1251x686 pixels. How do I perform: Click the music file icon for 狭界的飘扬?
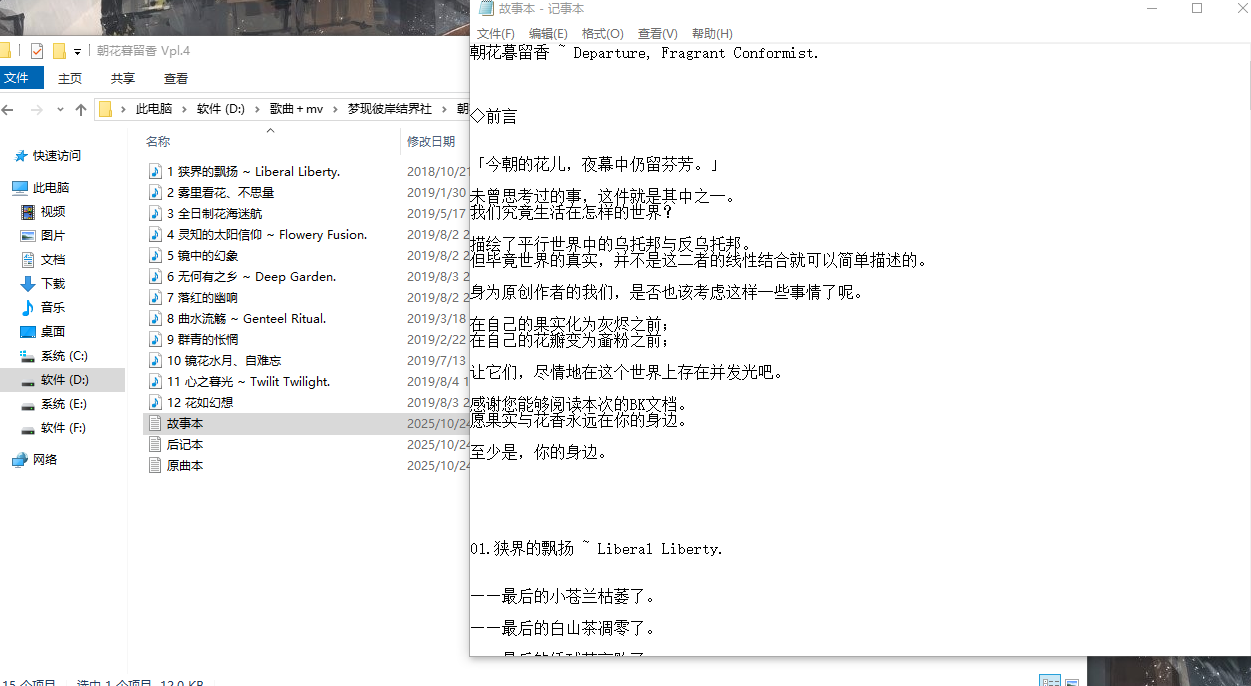[x=155, y=172]
